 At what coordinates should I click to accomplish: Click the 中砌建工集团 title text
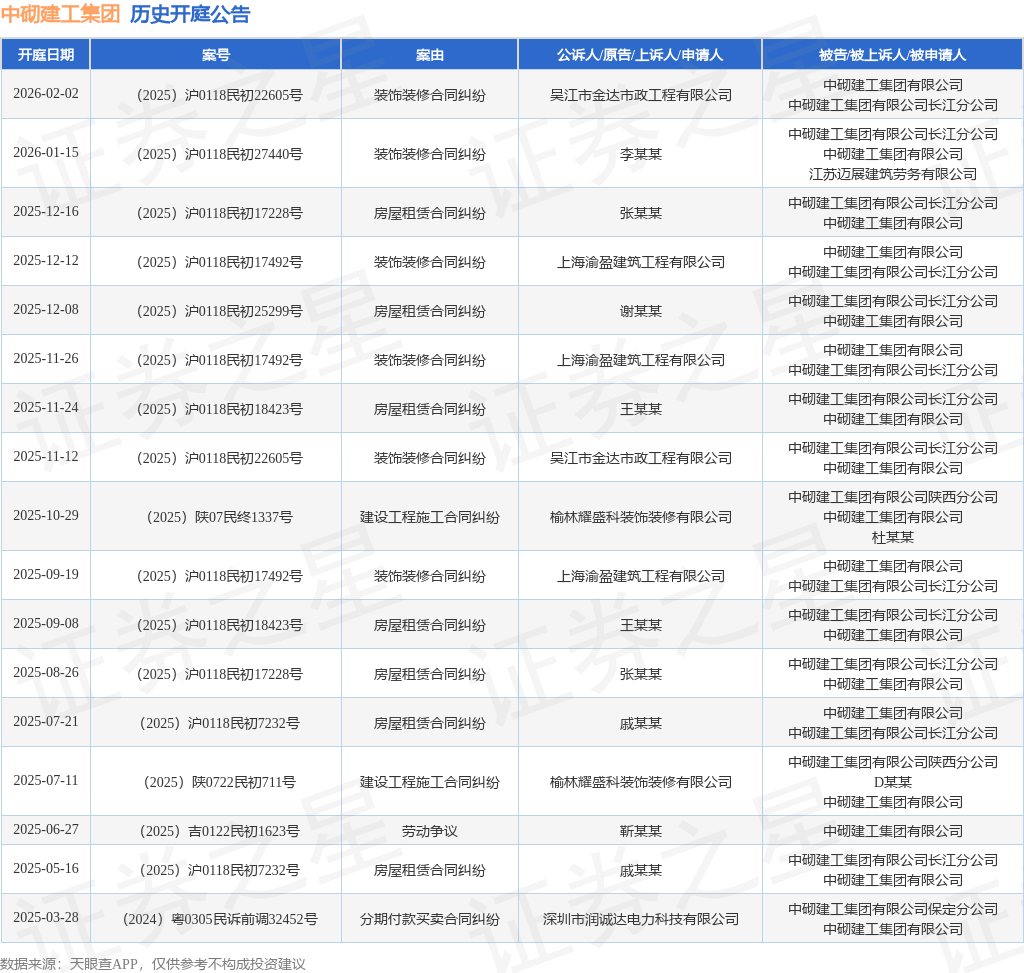pyautogui.click(x=60, y=14)
